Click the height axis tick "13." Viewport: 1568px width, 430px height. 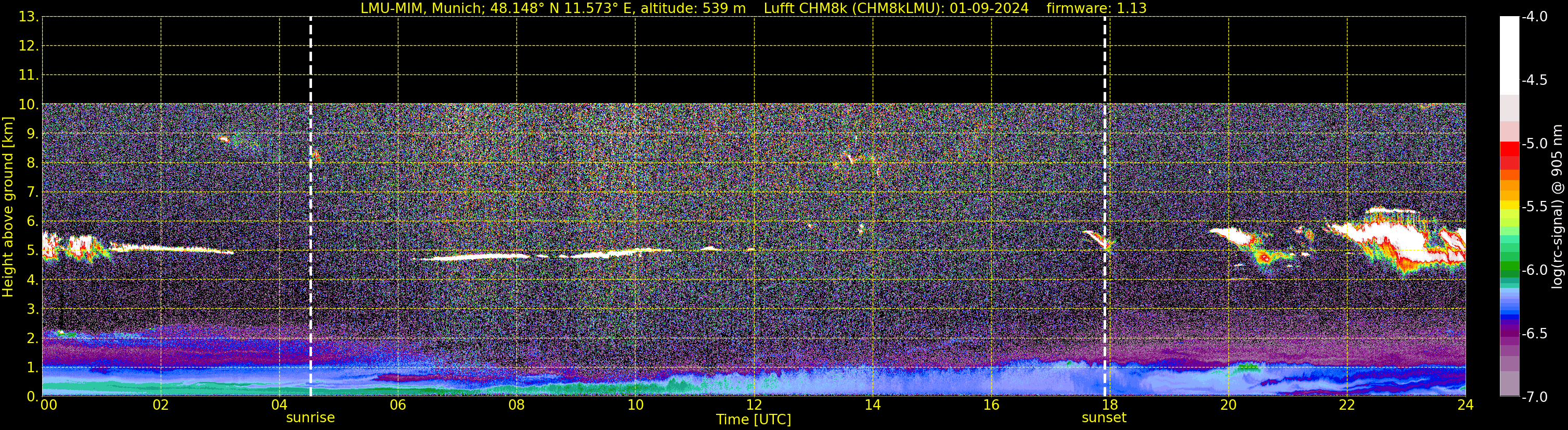point(29,17)
